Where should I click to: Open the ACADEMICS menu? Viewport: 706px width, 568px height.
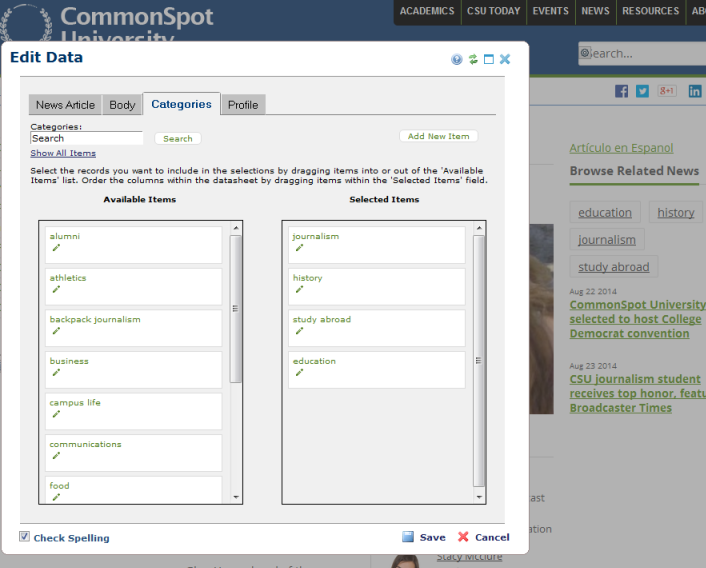pos(427,11)
